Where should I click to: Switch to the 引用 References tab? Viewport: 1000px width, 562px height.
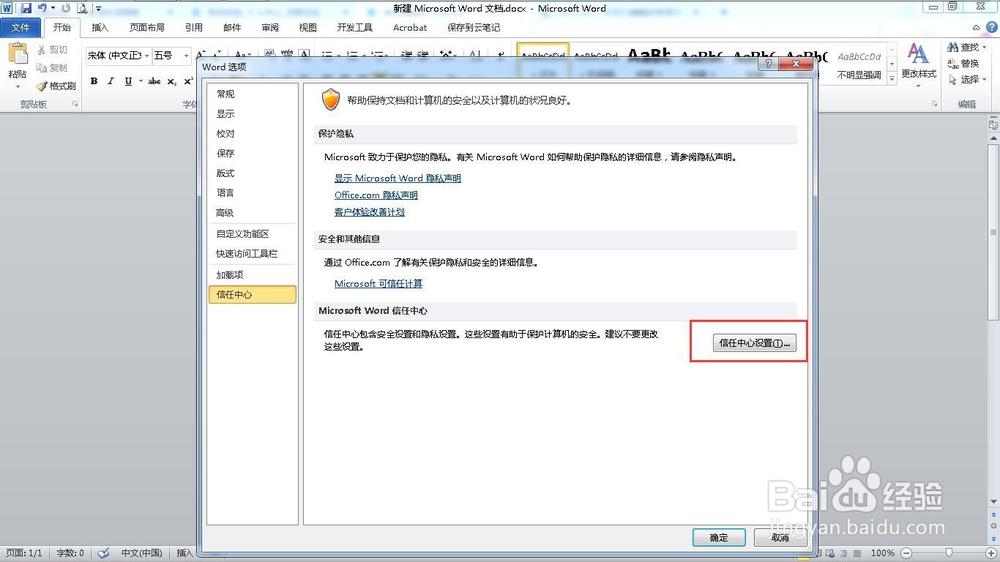194,27
